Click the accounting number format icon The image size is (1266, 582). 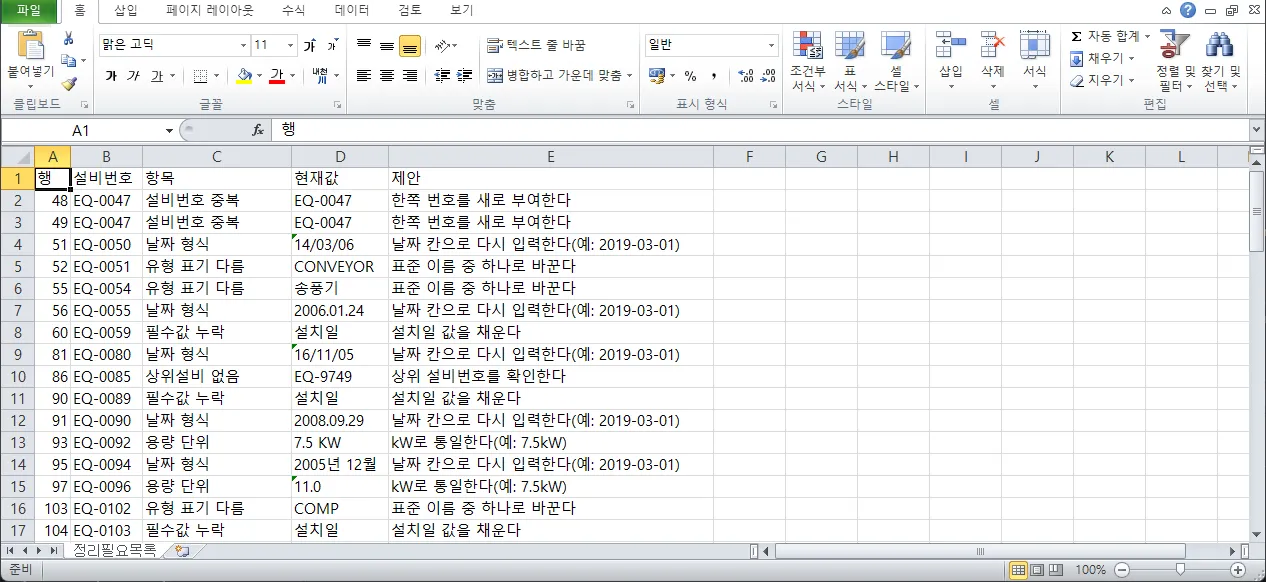tap(657, 76)
